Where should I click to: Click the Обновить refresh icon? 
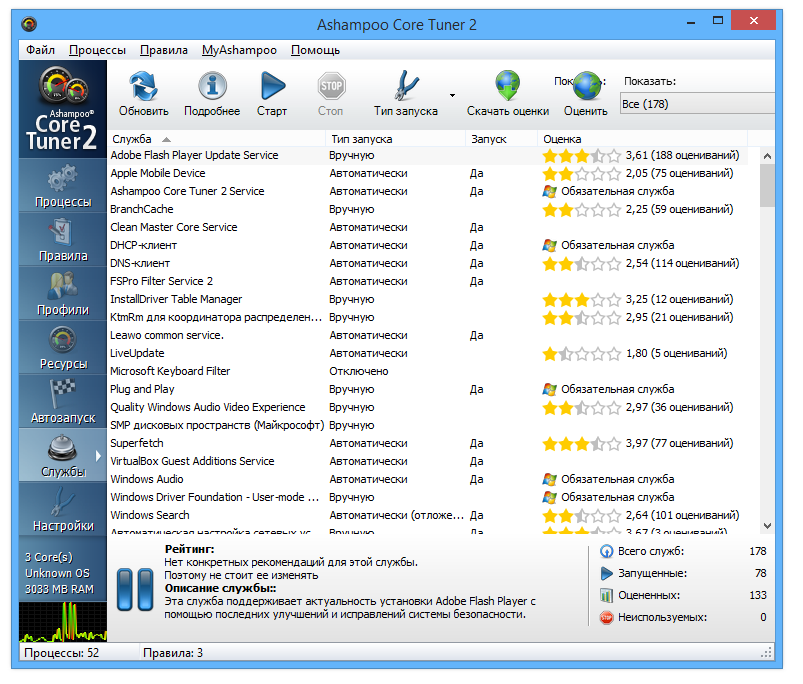[x=143, y=86]
